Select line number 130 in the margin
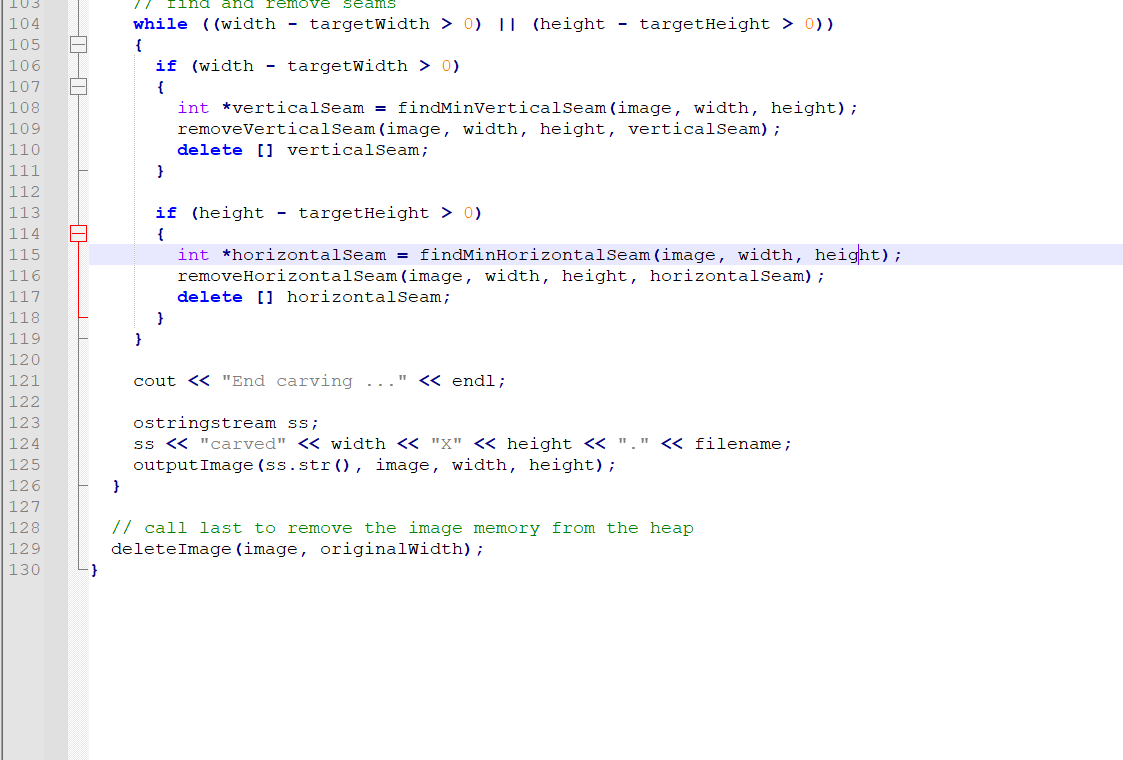Screen dimensions: 1123x760 [x=24, y=570]
